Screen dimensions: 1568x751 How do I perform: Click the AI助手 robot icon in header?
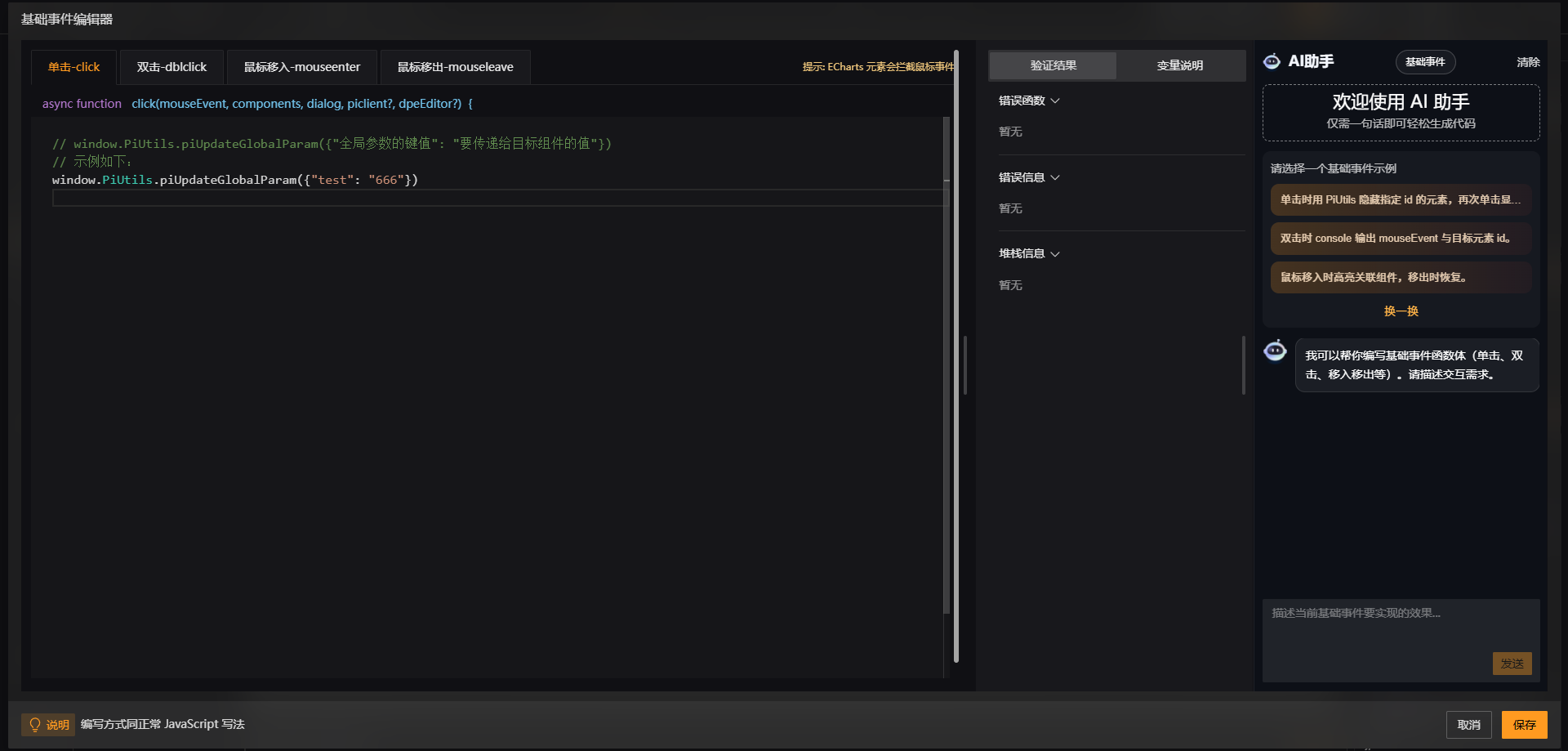pyautogui.click(x=1272, y=61)
